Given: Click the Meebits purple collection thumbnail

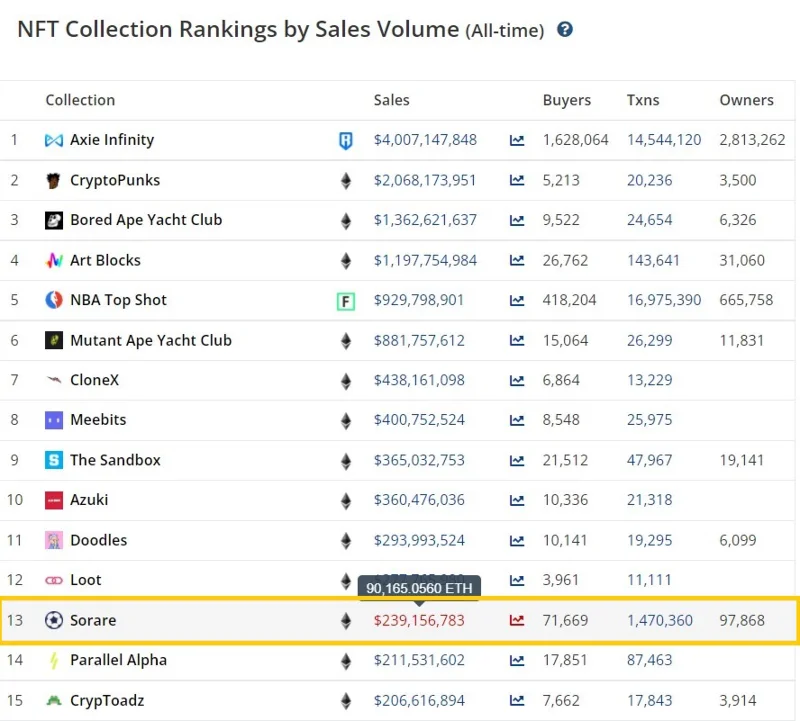Looking at the screenshot, I should point(54,420).
